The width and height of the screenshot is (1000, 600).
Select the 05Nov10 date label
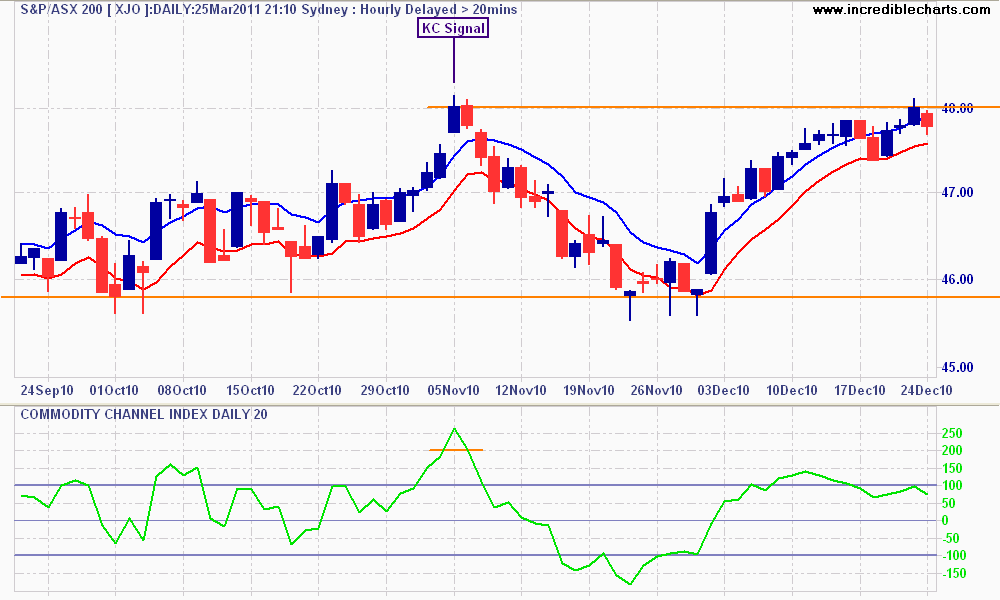pyautogui.click(x=454, y=390)
